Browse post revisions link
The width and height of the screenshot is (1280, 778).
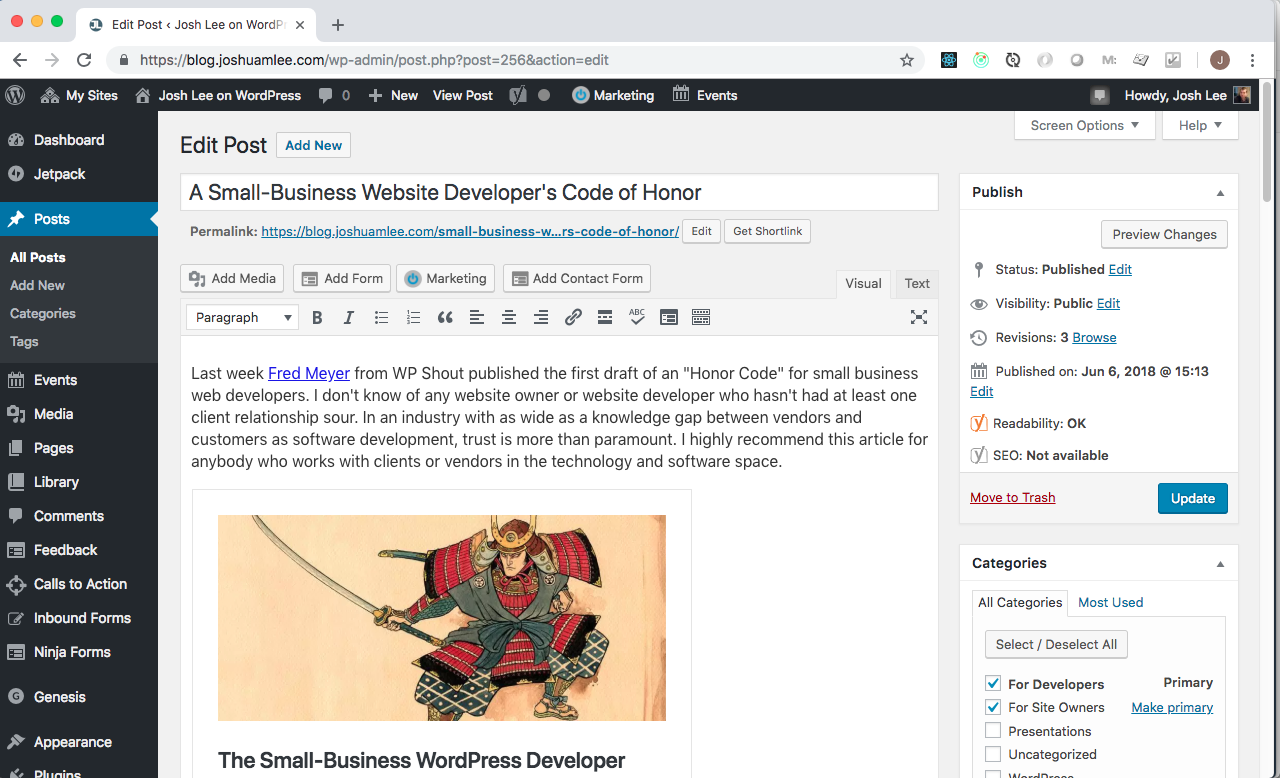click(1094, 337)
